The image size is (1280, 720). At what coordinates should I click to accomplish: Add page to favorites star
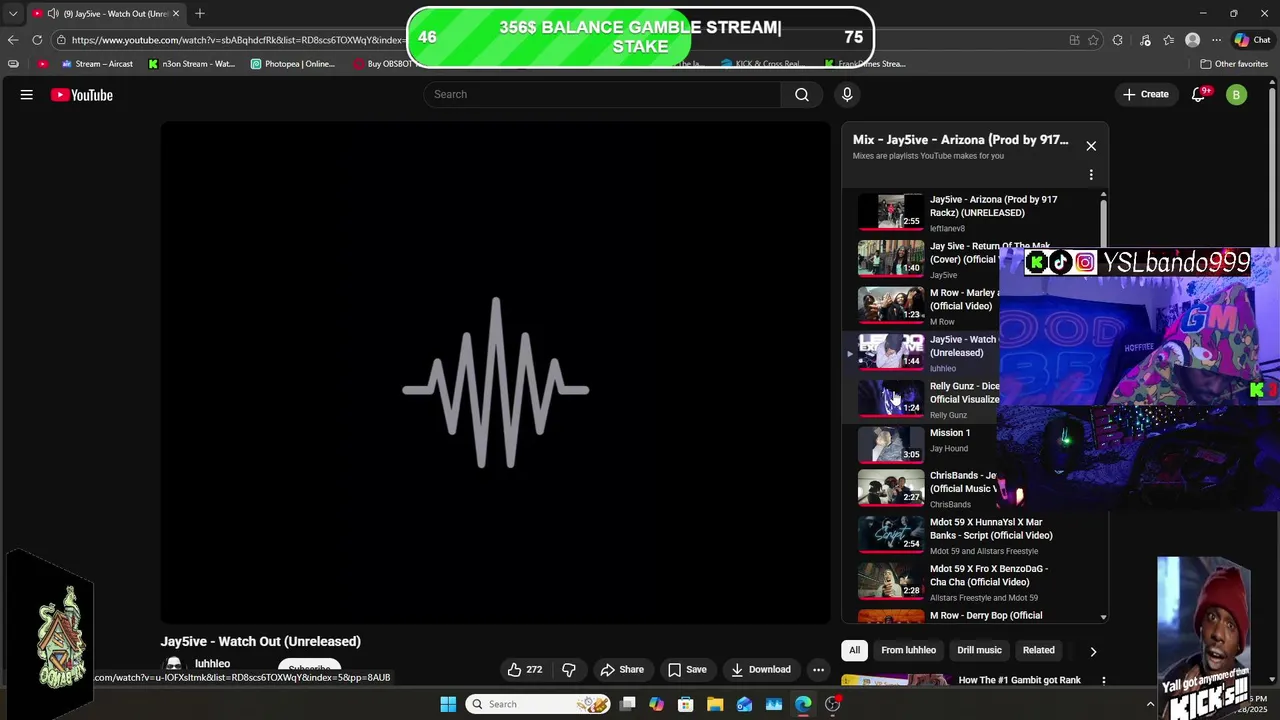1093,40
